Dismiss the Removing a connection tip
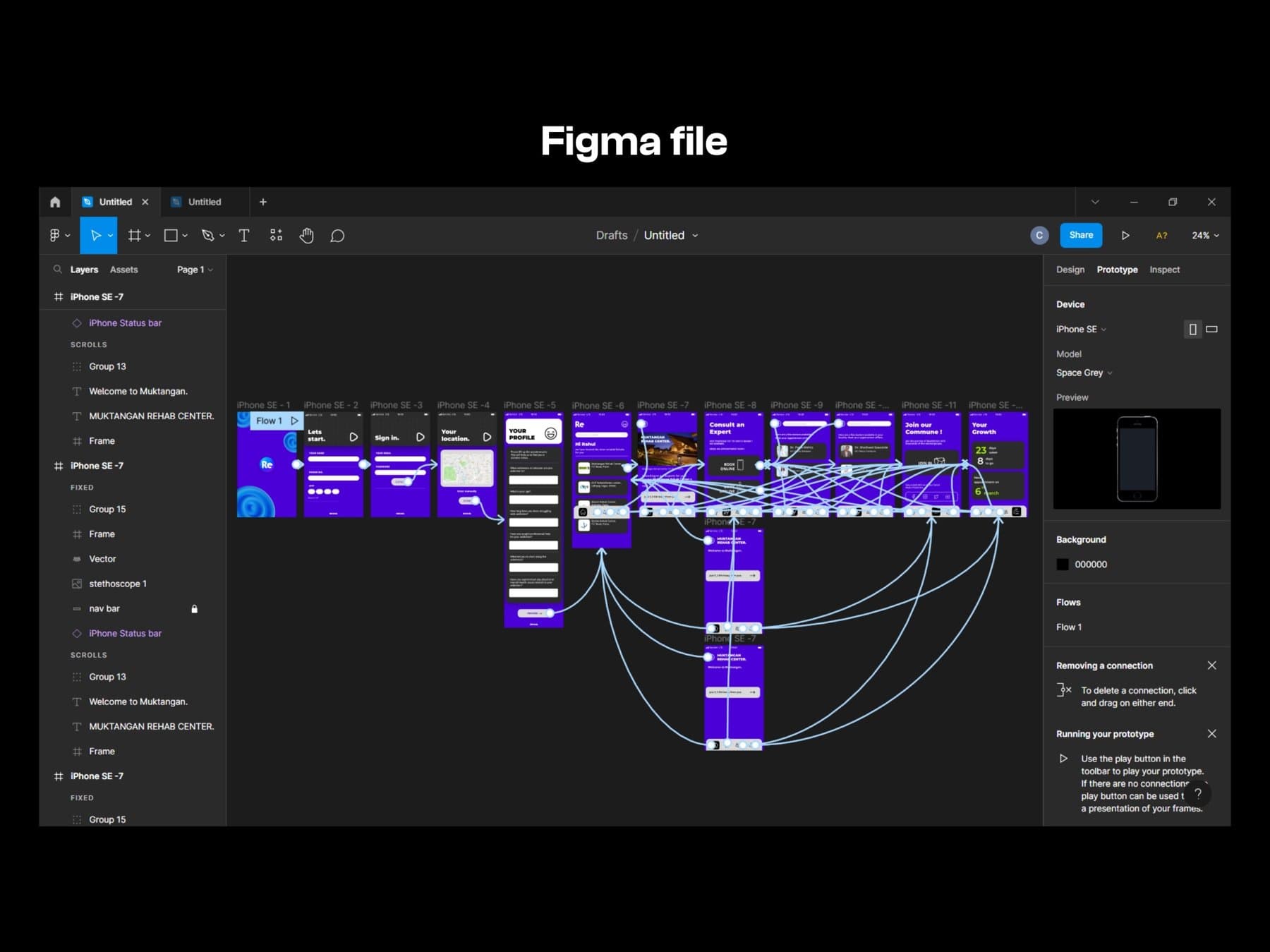The height and width of the screenshot is (952, 1270). coord(1211,665)
